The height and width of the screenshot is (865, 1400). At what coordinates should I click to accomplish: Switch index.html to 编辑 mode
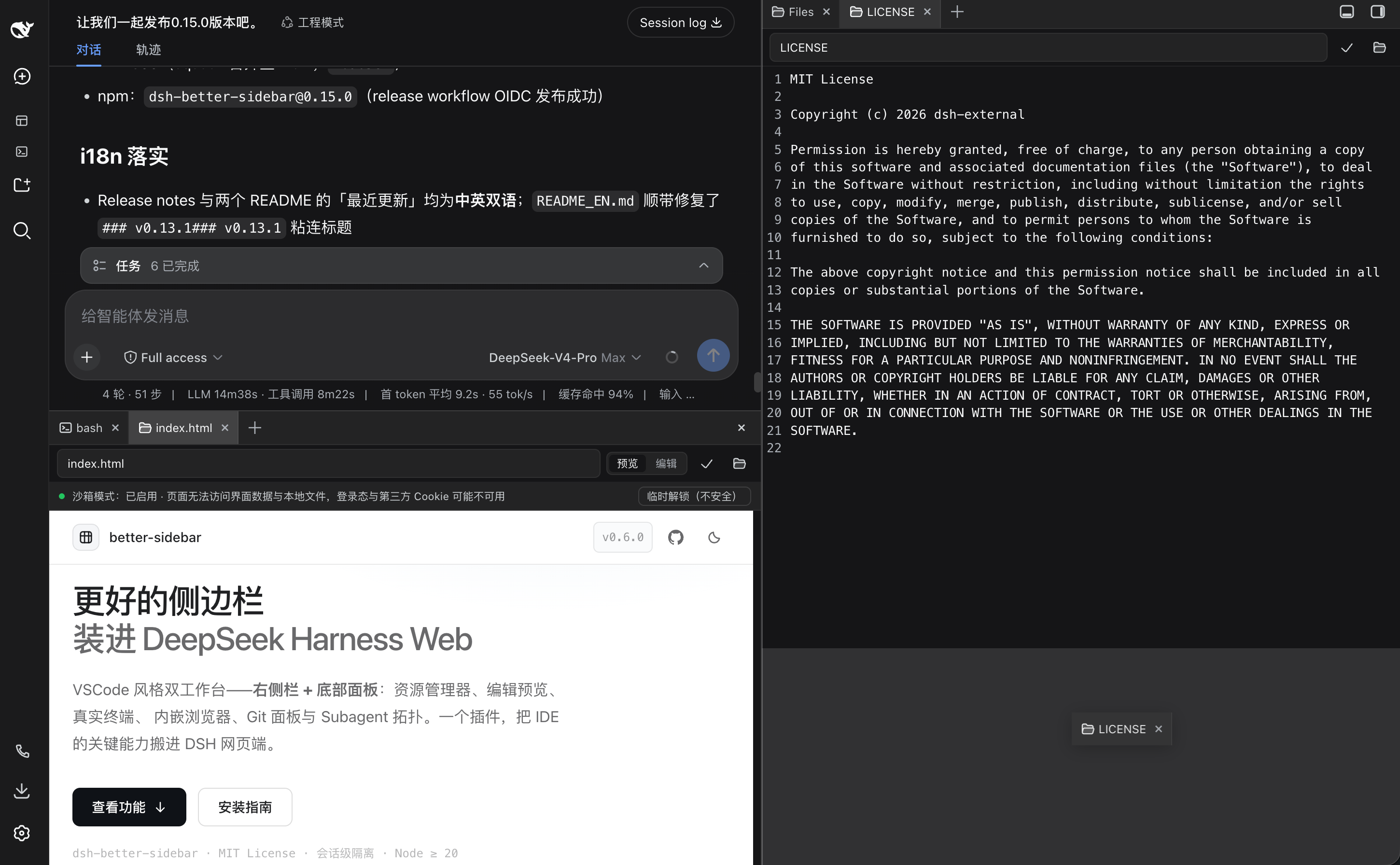click(666, 464)
